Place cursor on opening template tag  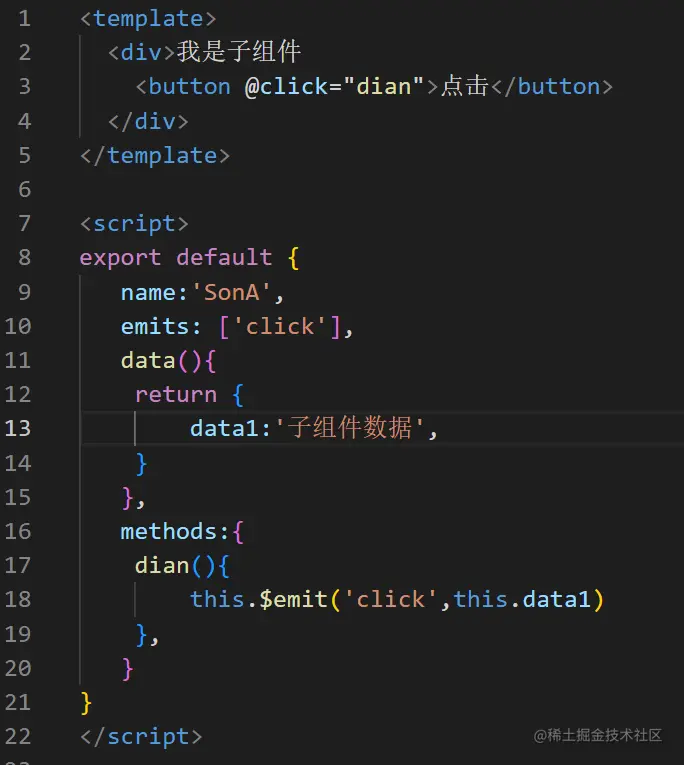(148, 19)
